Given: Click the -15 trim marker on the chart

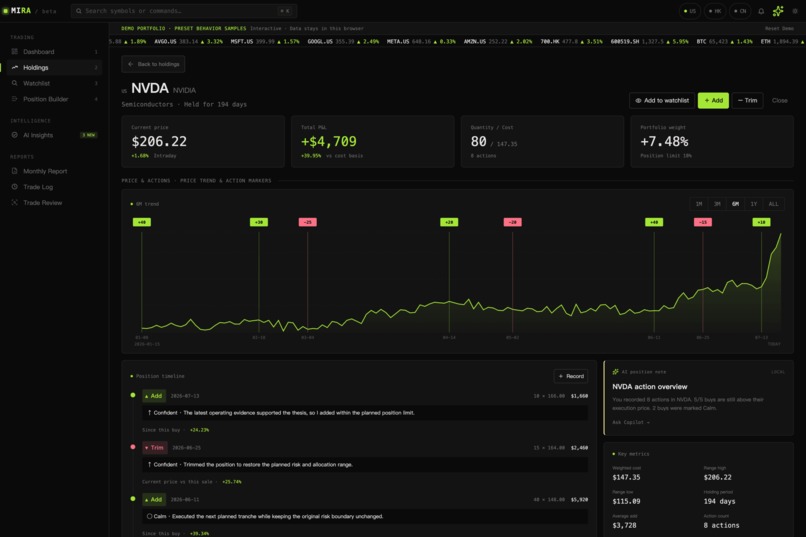Looking at the screenshot, I should tap(703, 222).
